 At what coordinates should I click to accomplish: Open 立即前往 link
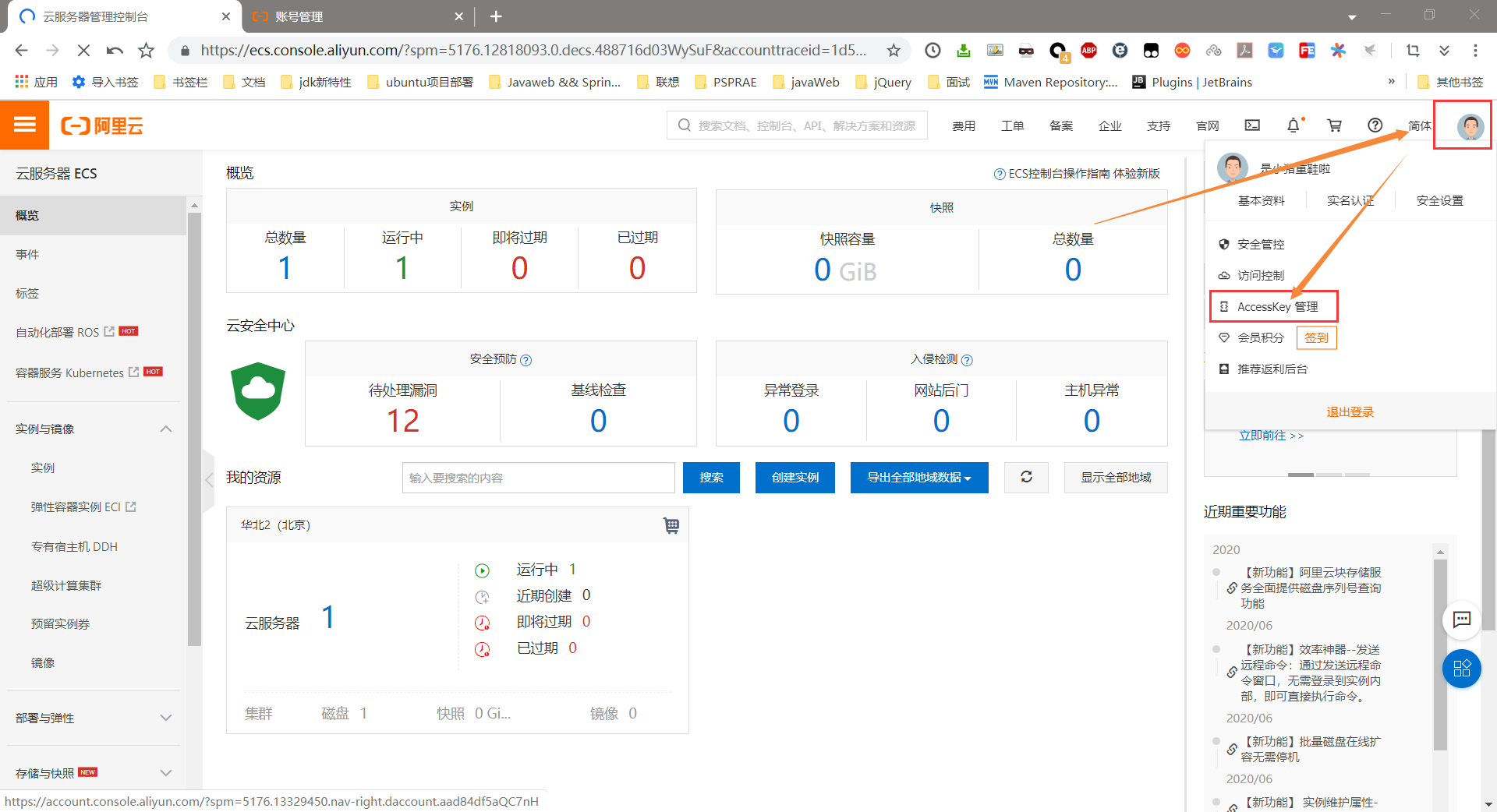pos(1271,436)
